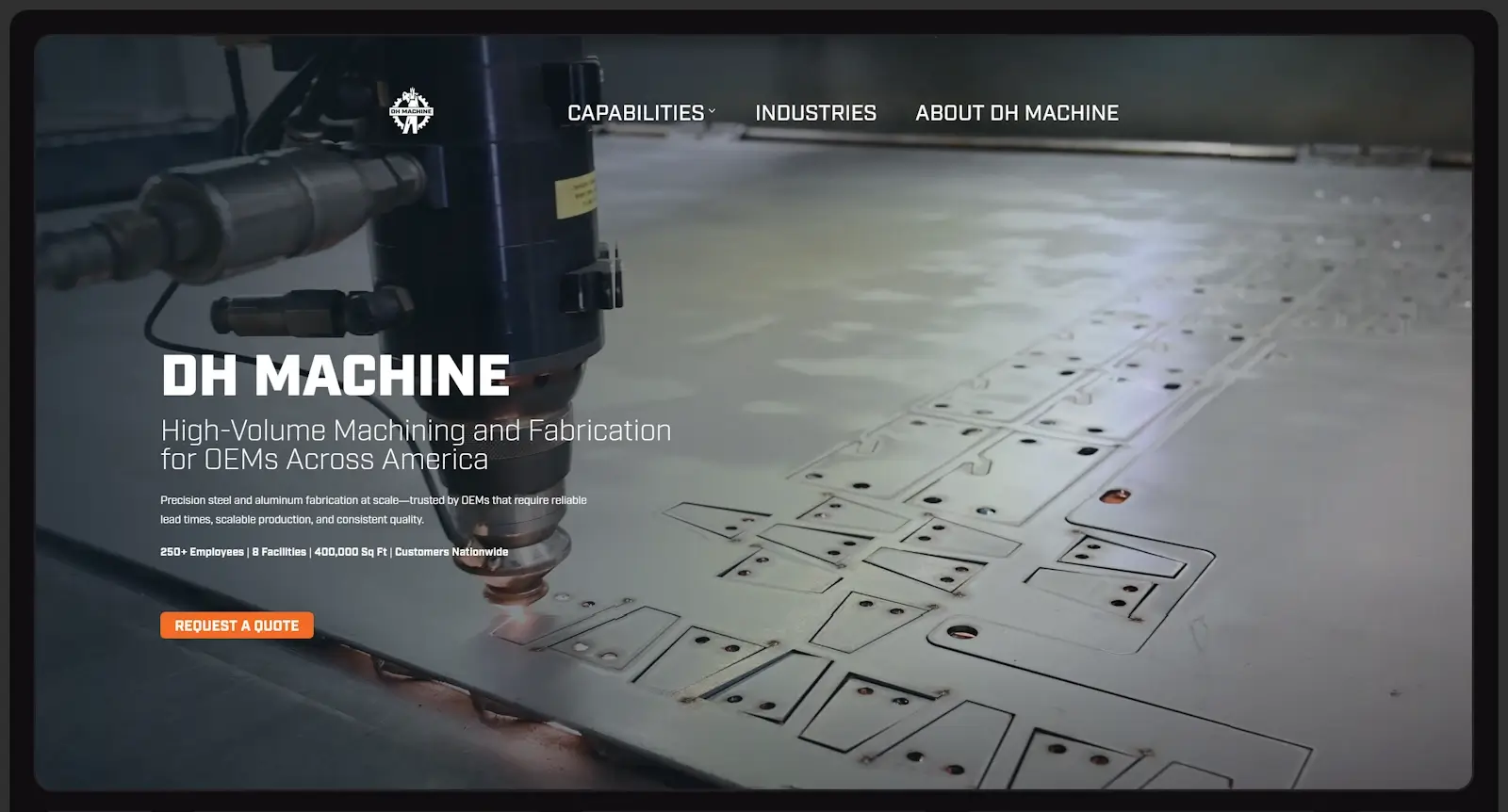Click the DH Machine gear logo
1508x812 pixels.
(x=411, y=111)
